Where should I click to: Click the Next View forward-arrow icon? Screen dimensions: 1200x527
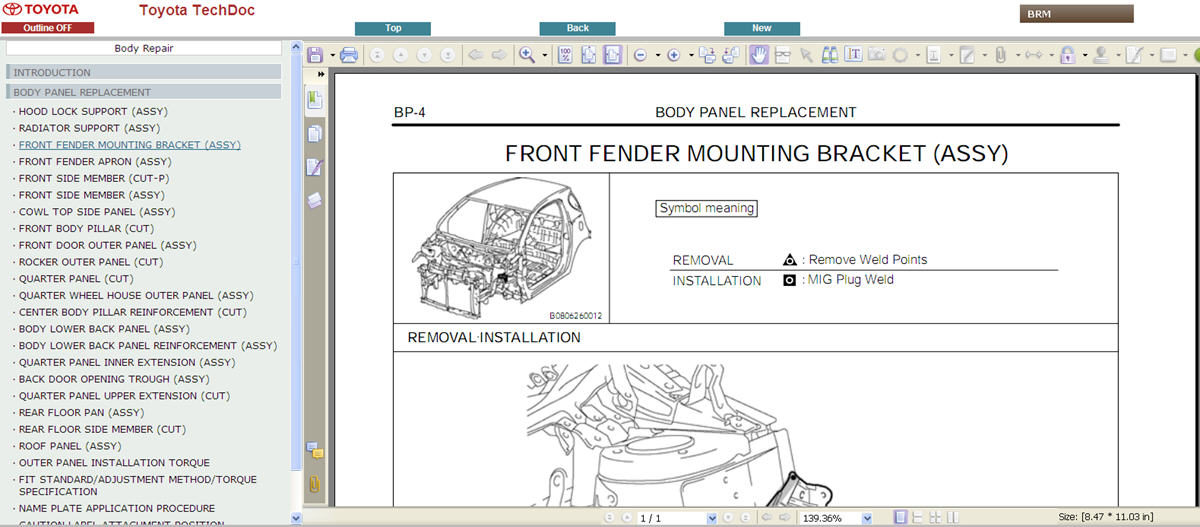(x=499, y=55)
